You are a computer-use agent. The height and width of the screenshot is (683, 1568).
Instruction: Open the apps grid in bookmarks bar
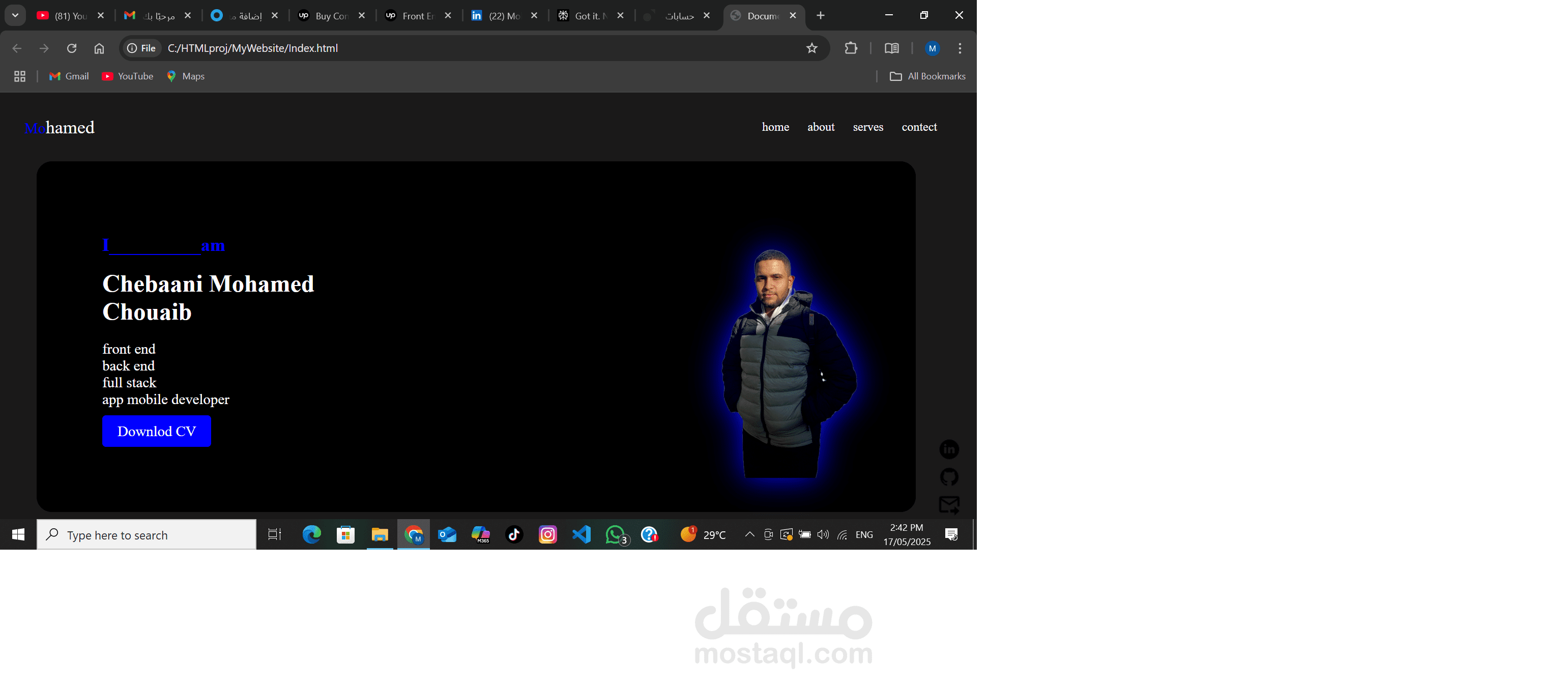tap(19, 76)
